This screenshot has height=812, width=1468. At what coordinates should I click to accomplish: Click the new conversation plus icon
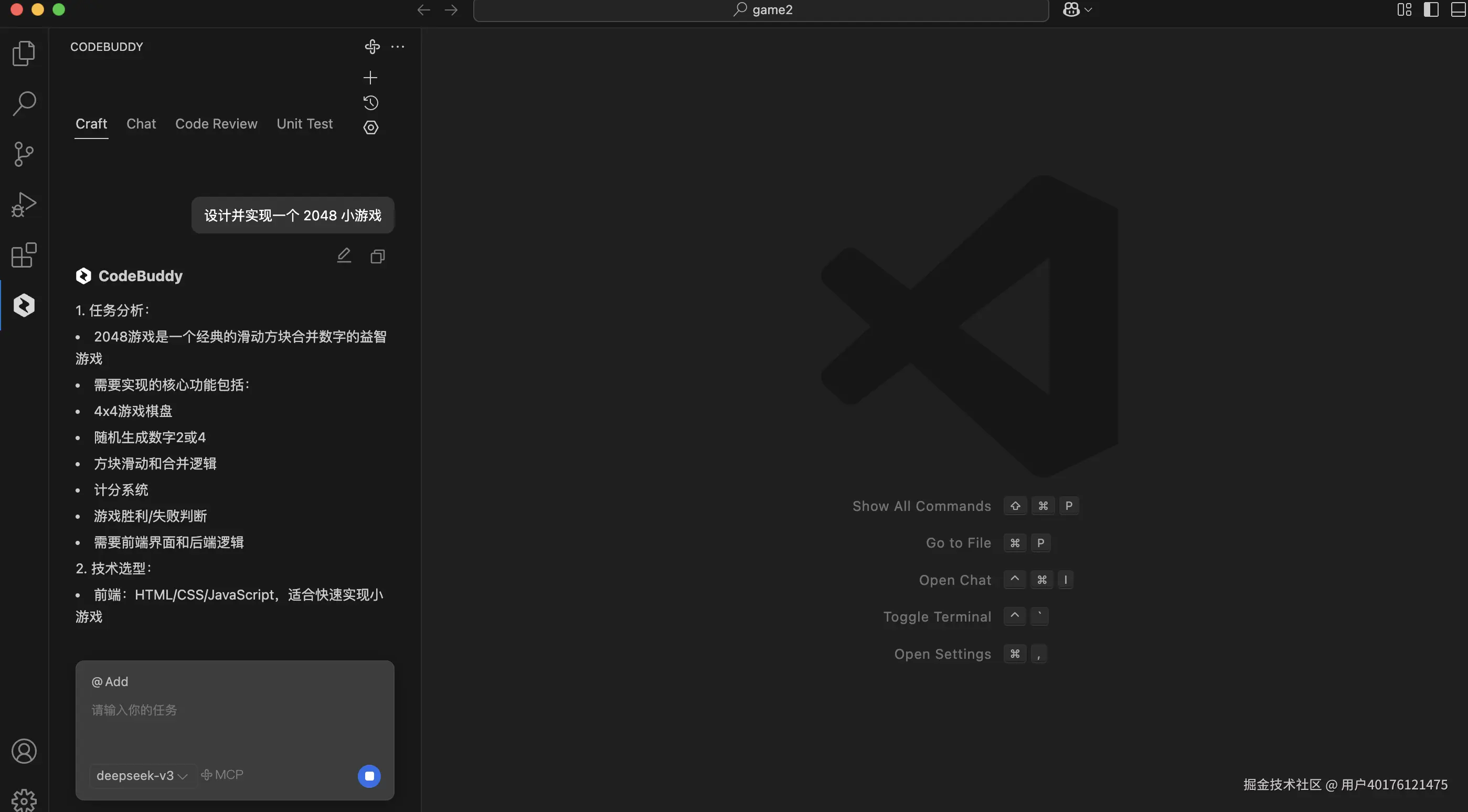[370, 78]
